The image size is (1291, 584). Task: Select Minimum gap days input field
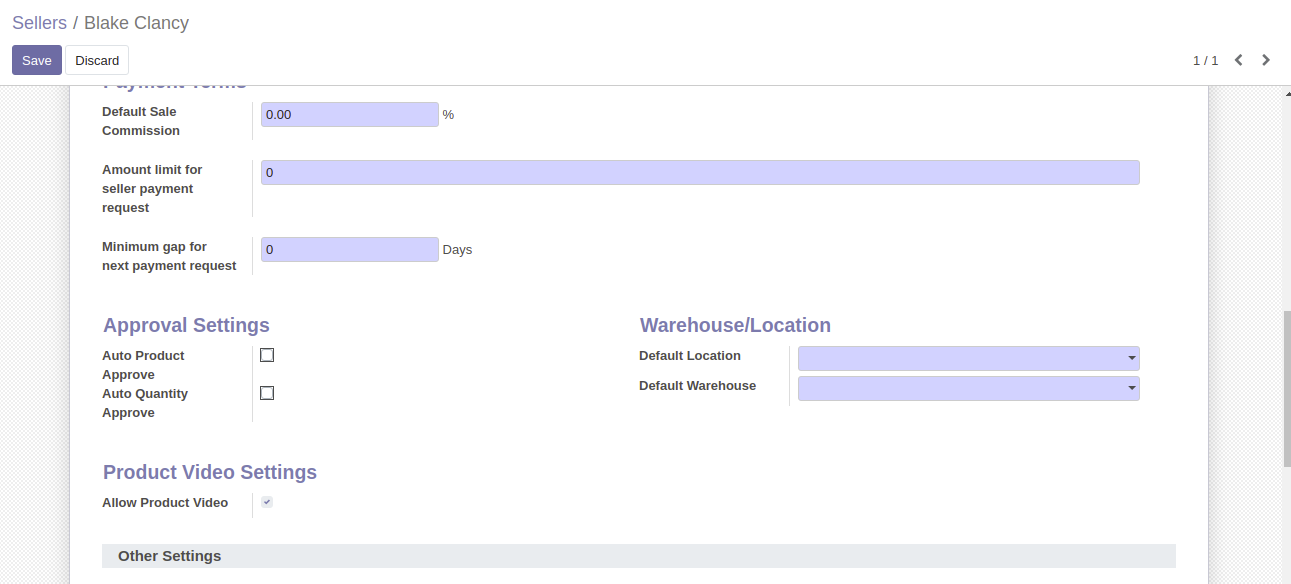(349, 250)
